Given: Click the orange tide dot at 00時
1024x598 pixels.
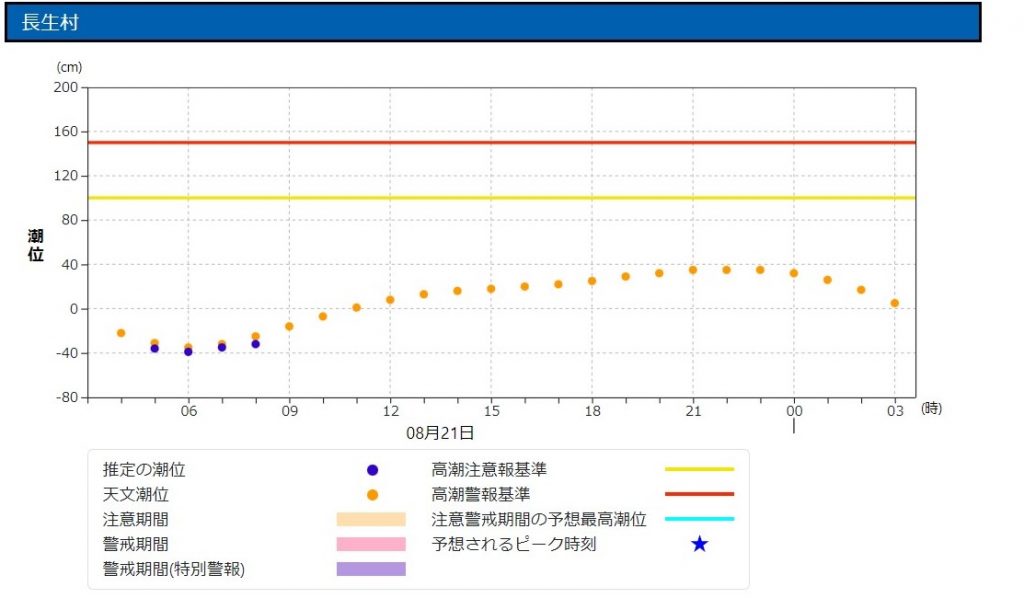Looking at the screenshot, I should tap(793, 274).
